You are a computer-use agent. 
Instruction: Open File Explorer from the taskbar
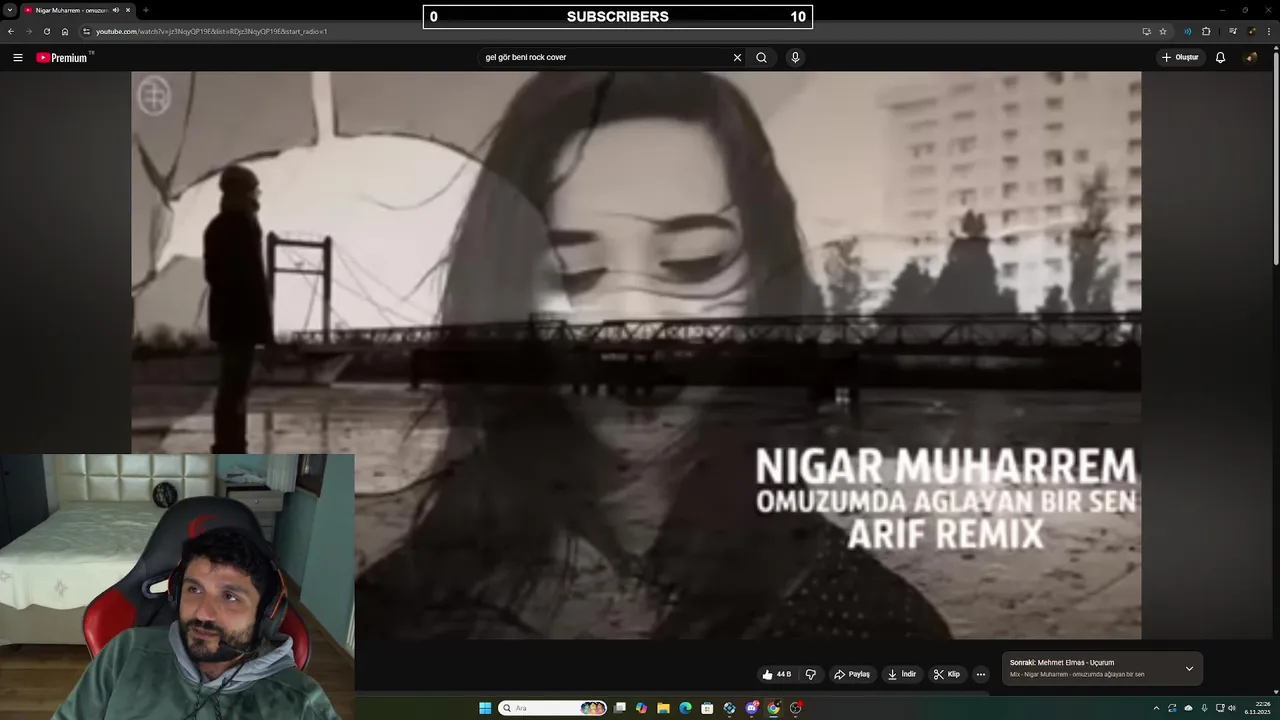click(x=663, y=708)
